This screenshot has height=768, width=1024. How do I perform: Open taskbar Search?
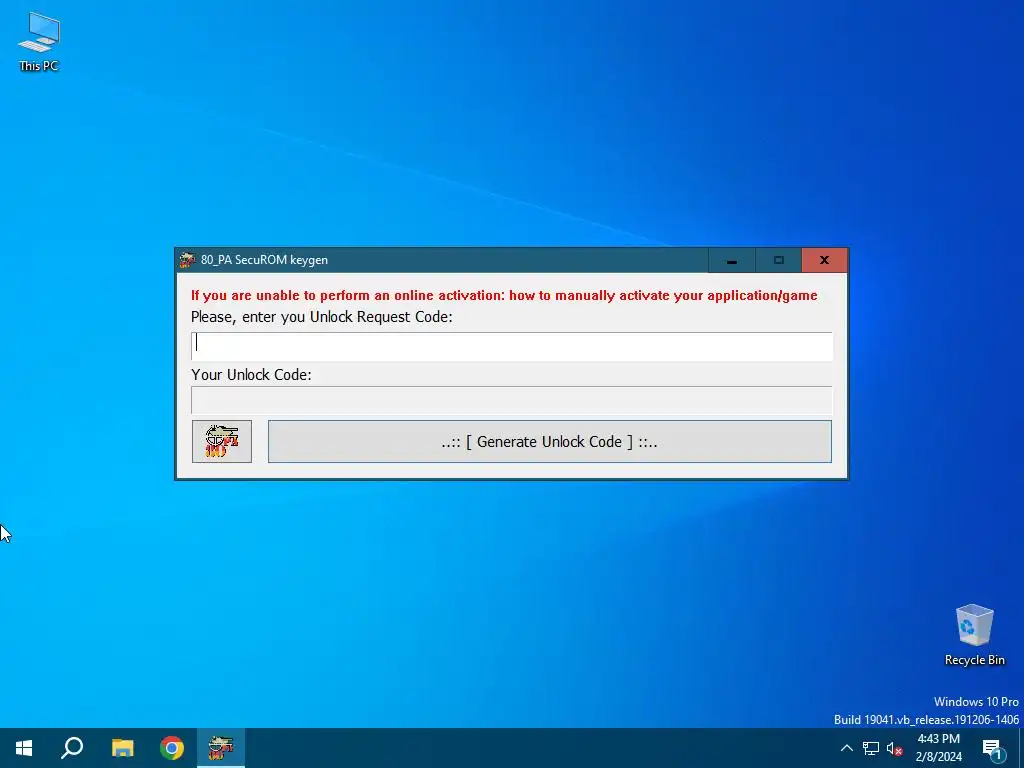point(72,748)
